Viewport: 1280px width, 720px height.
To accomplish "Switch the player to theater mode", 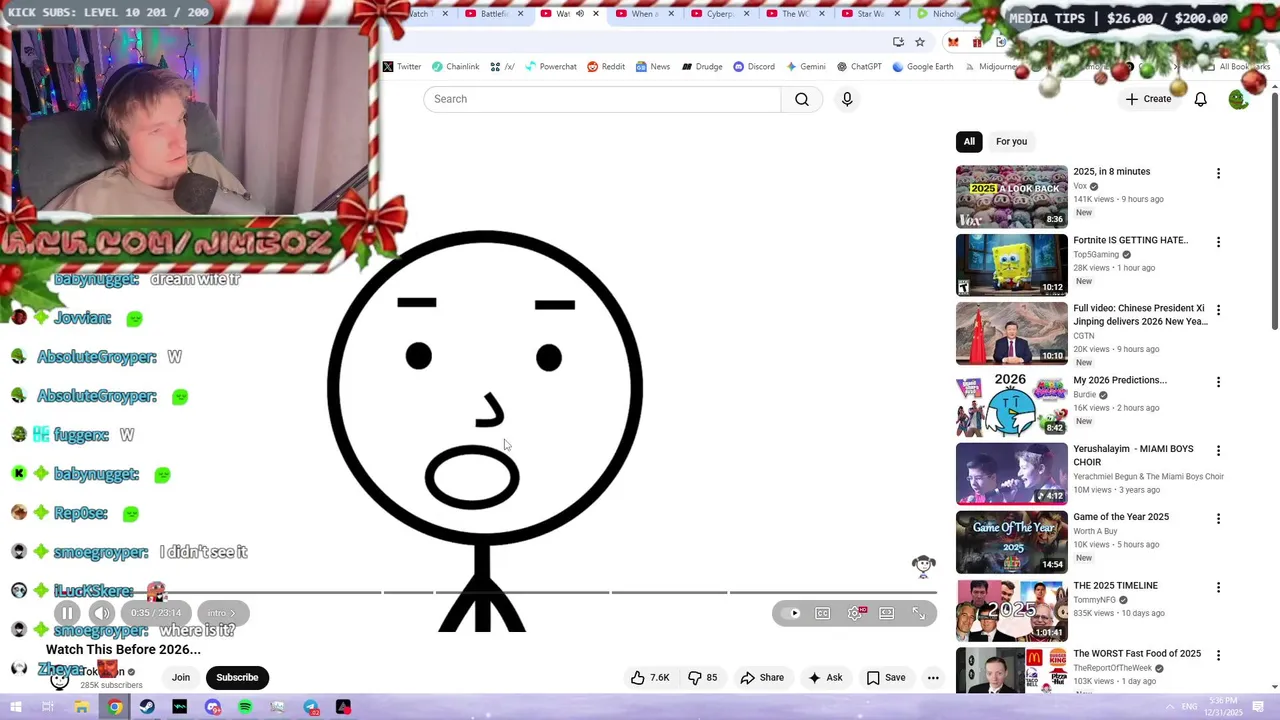I will 887,613.
